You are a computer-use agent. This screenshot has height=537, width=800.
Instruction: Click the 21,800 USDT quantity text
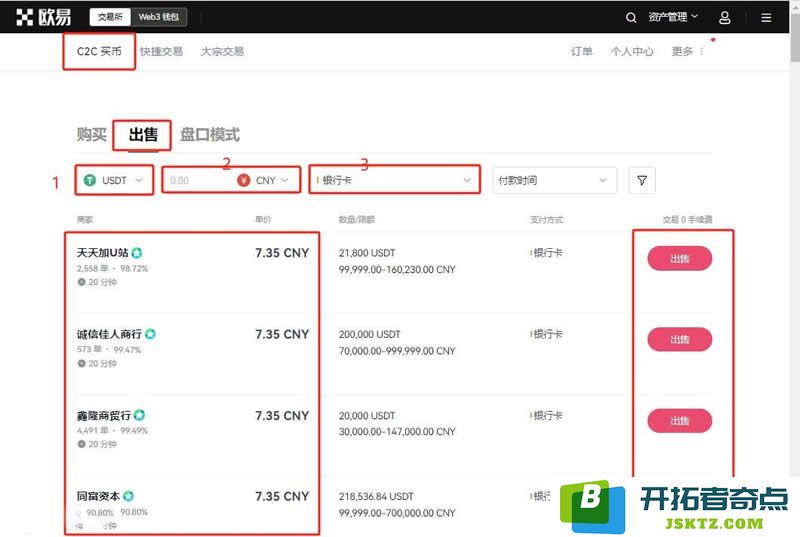pyautogui.click(x=367, y=253)
